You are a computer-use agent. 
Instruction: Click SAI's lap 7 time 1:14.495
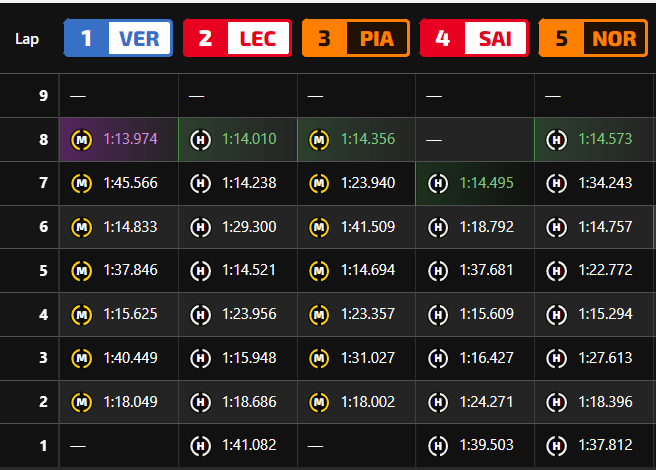(x=487, y=183)
